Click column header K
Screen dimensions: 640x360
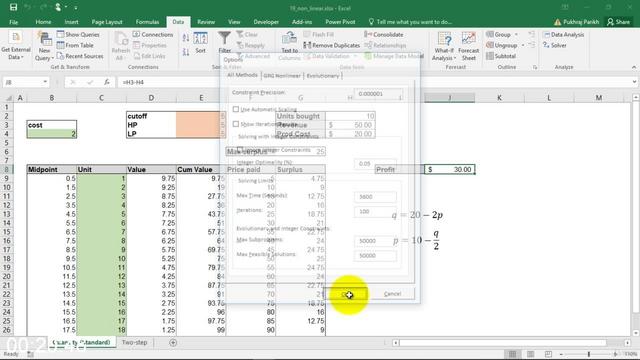pyautogui.click(x=499, y=98)
